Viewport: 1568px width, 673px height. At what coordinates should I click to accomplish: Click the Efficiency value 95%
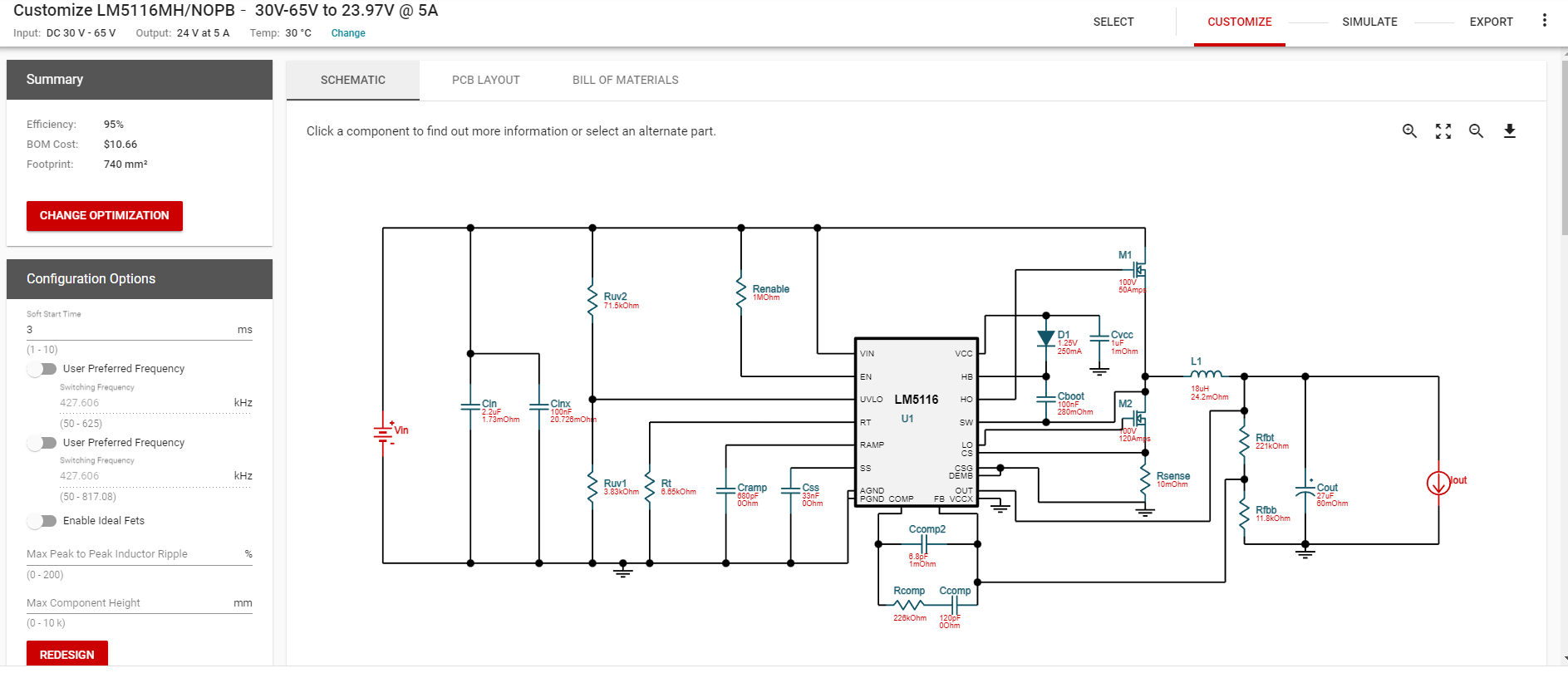pos(114,125)
